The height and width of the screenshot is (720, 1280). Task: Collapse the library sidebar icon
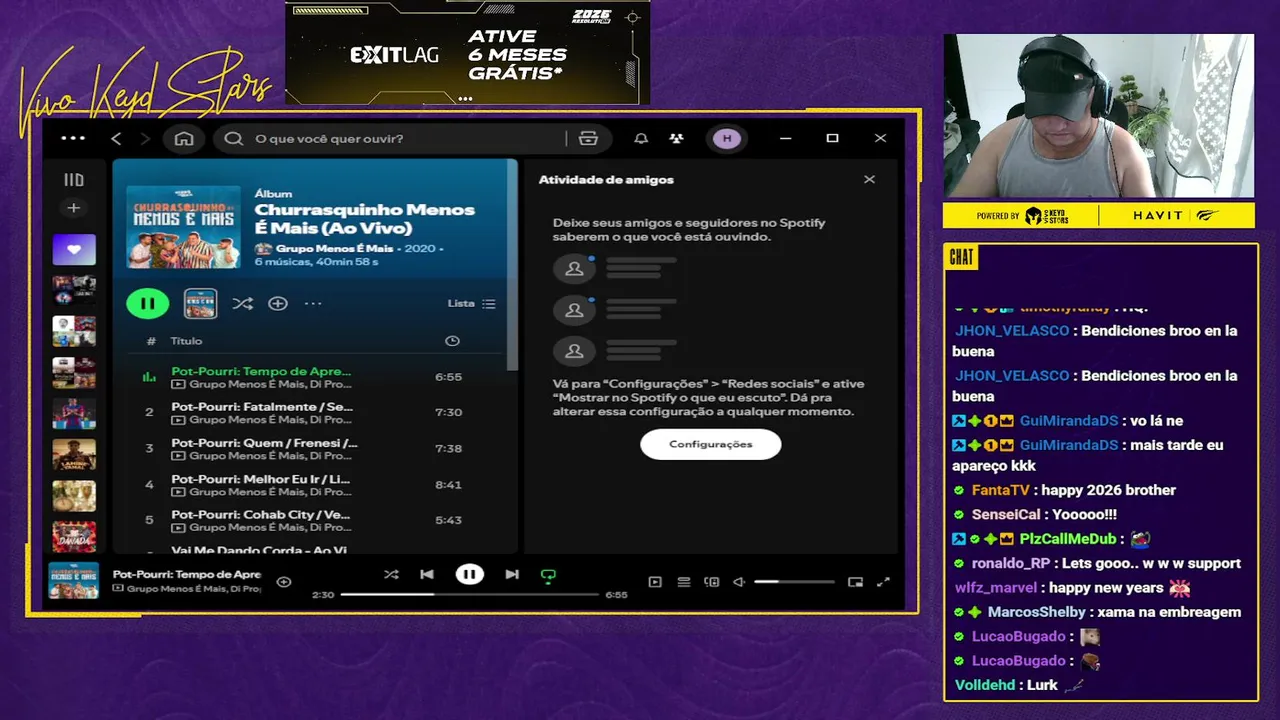74,180
